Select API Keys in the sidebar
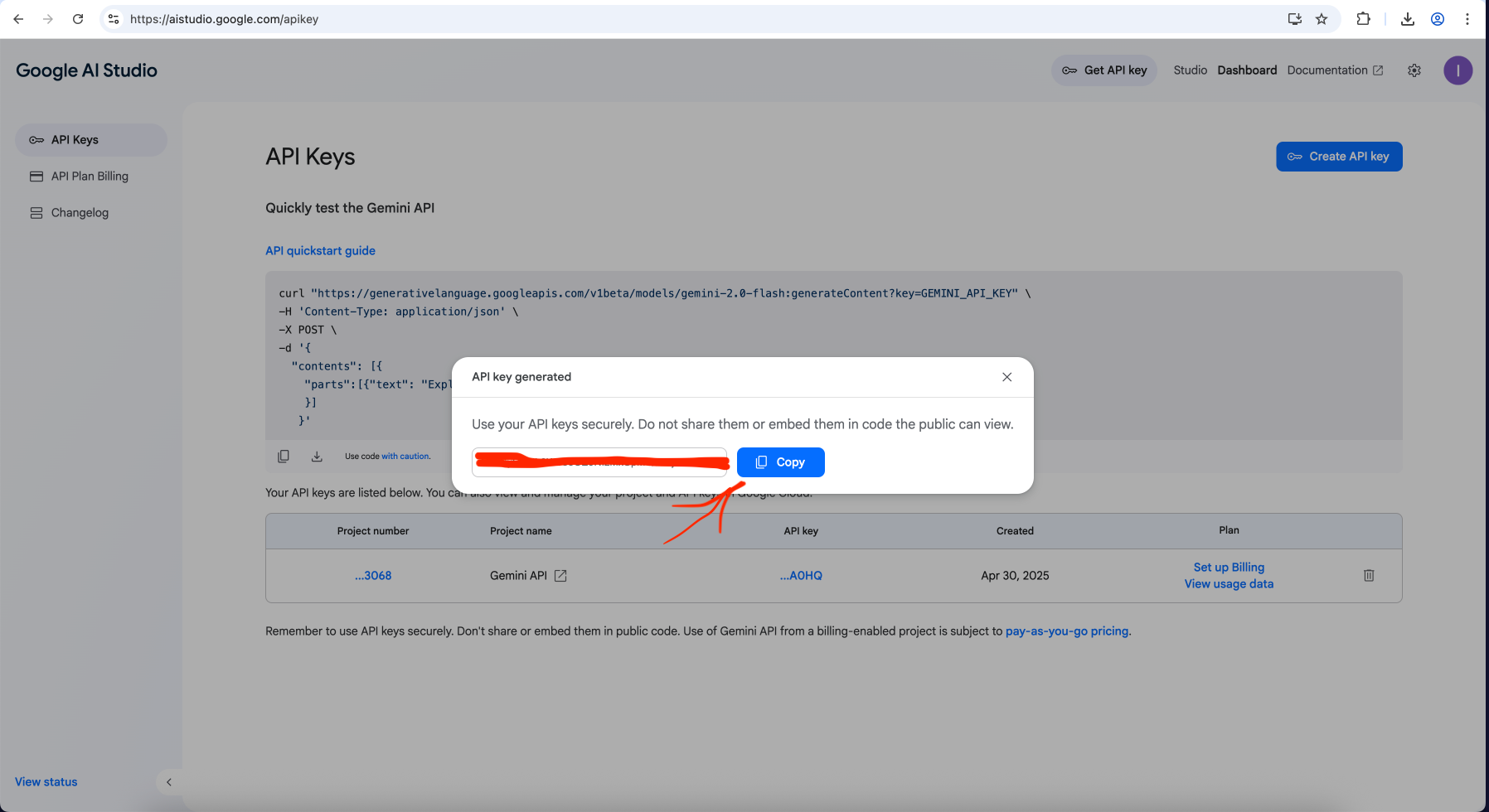1489x812 pixels. pos(91,140)
